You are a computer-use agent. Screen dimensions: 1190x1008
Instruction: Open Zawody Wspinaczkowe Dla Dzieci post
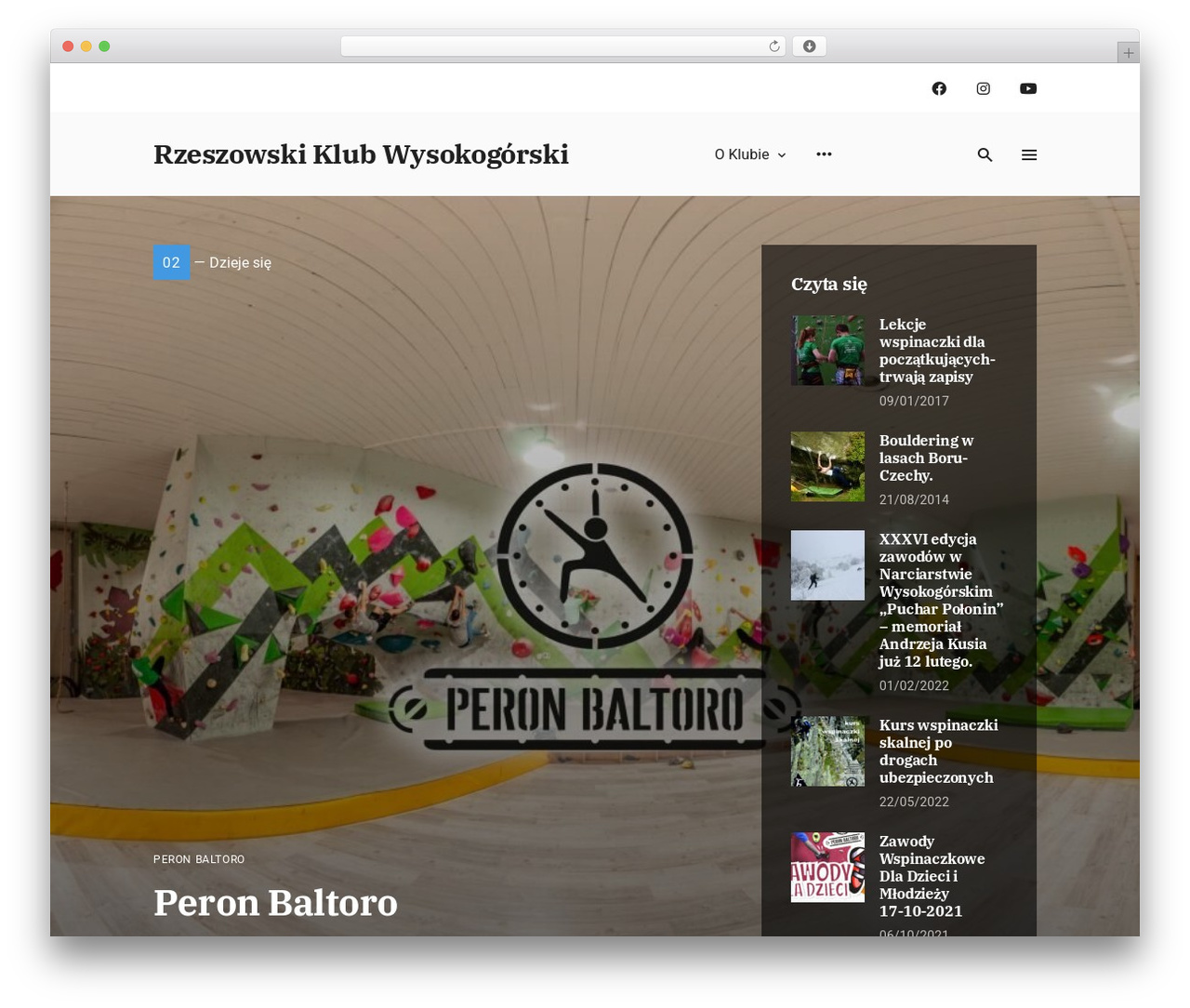(x=932, y=876)
